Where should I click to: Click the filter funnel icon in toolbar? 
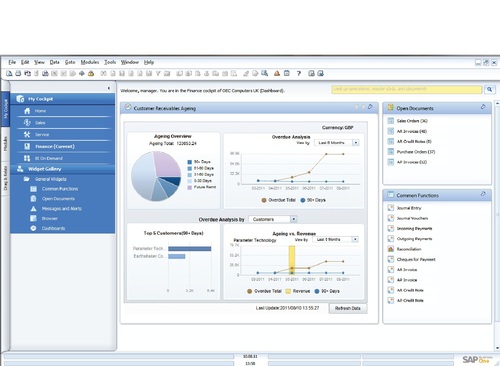pyautogui.click(x=158, y=73)
